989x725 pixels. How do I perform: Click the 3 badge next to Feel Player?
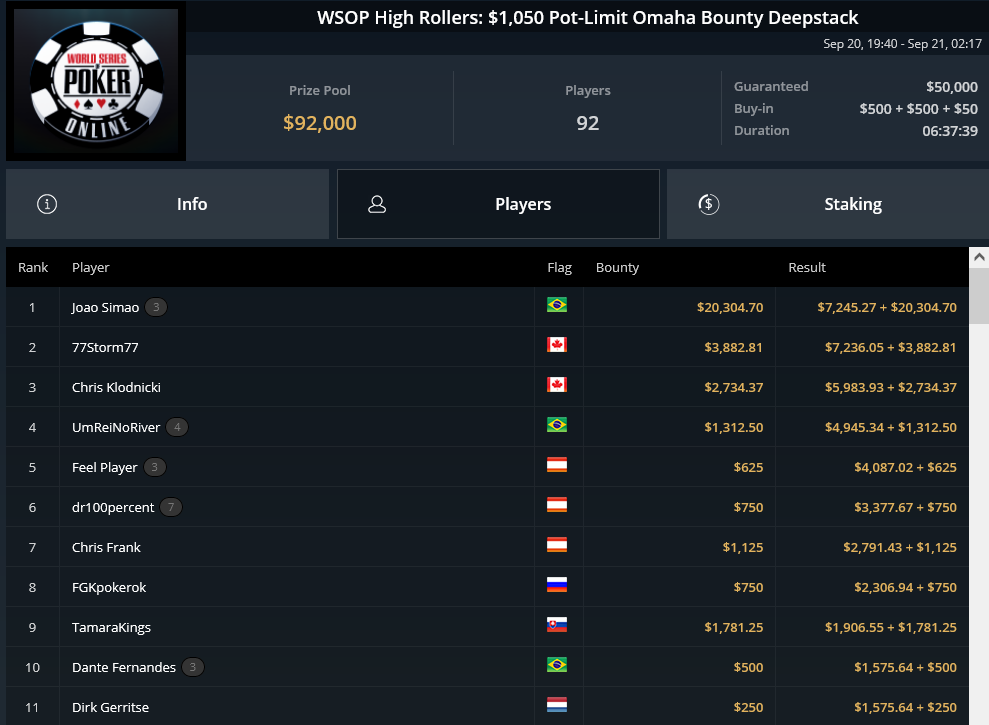(x=155, y=467)
